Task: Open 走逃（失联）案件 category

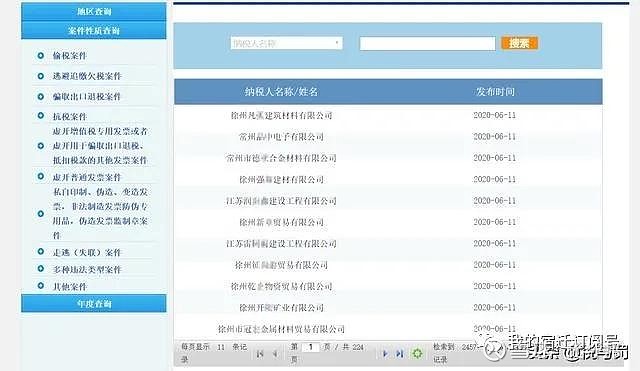Action: (x=87, y=253)
